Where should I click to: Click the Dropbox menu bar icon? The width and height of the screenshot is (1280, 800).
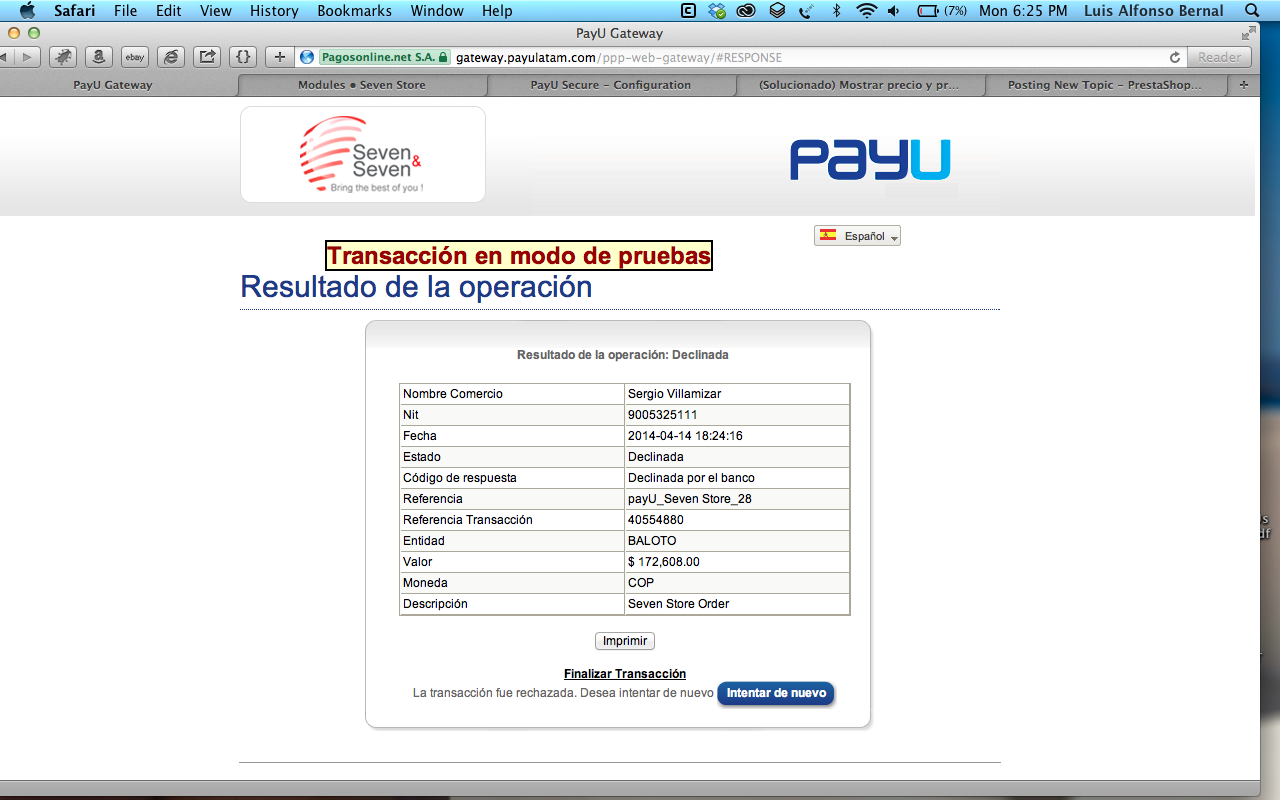click(716, 11)
